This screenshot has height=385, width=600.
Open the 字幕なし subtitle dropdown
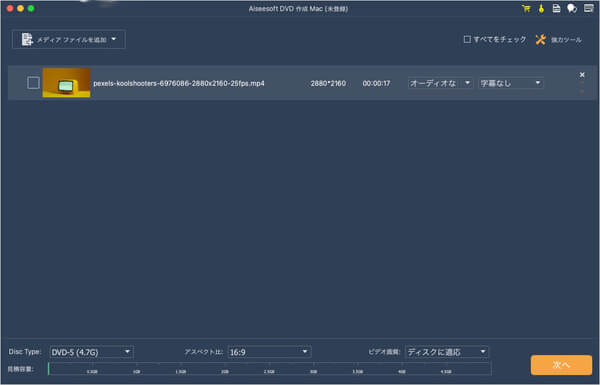click(511, 83)
